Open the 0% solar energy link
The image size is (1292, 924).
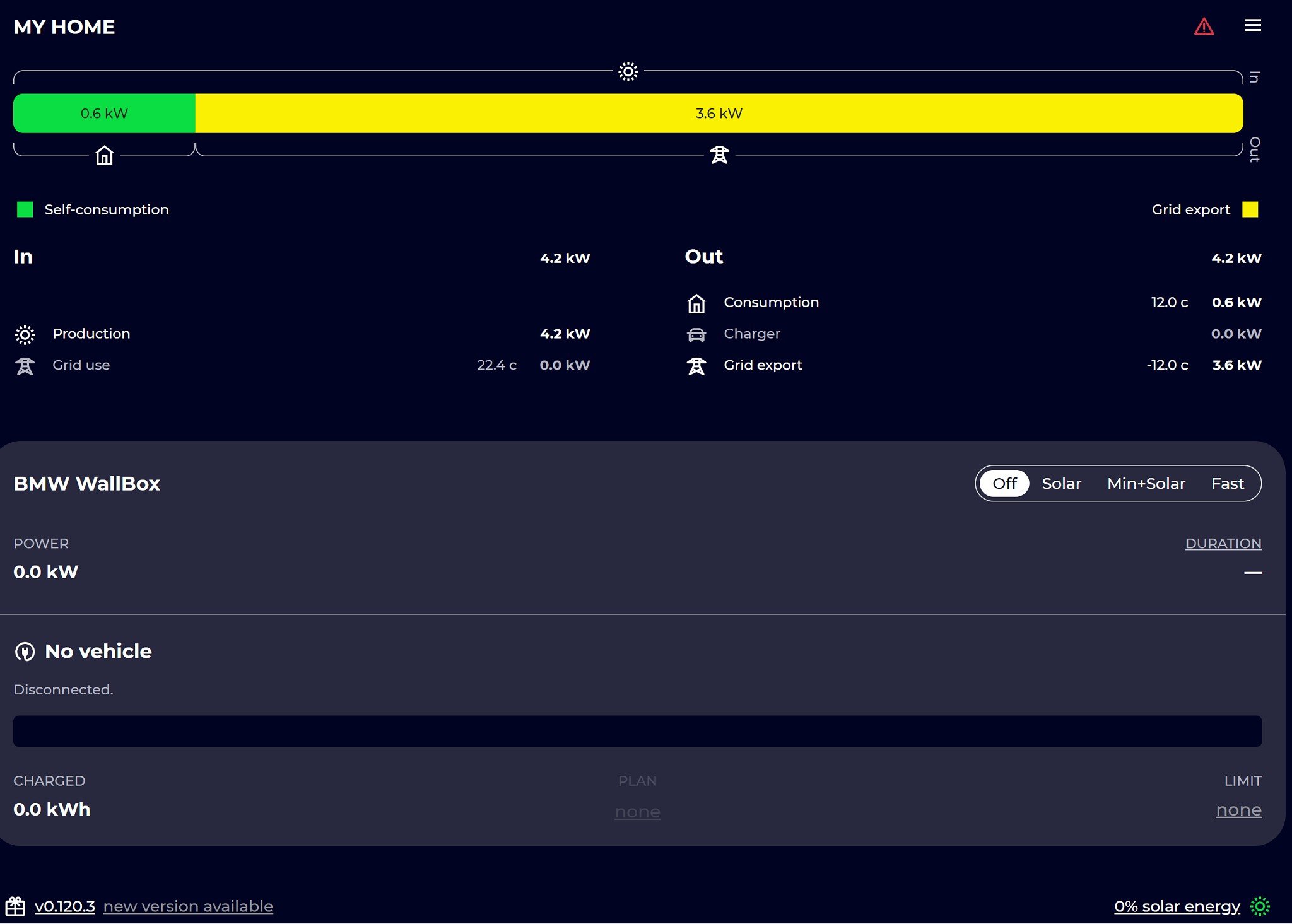[x=1177, y=906]
